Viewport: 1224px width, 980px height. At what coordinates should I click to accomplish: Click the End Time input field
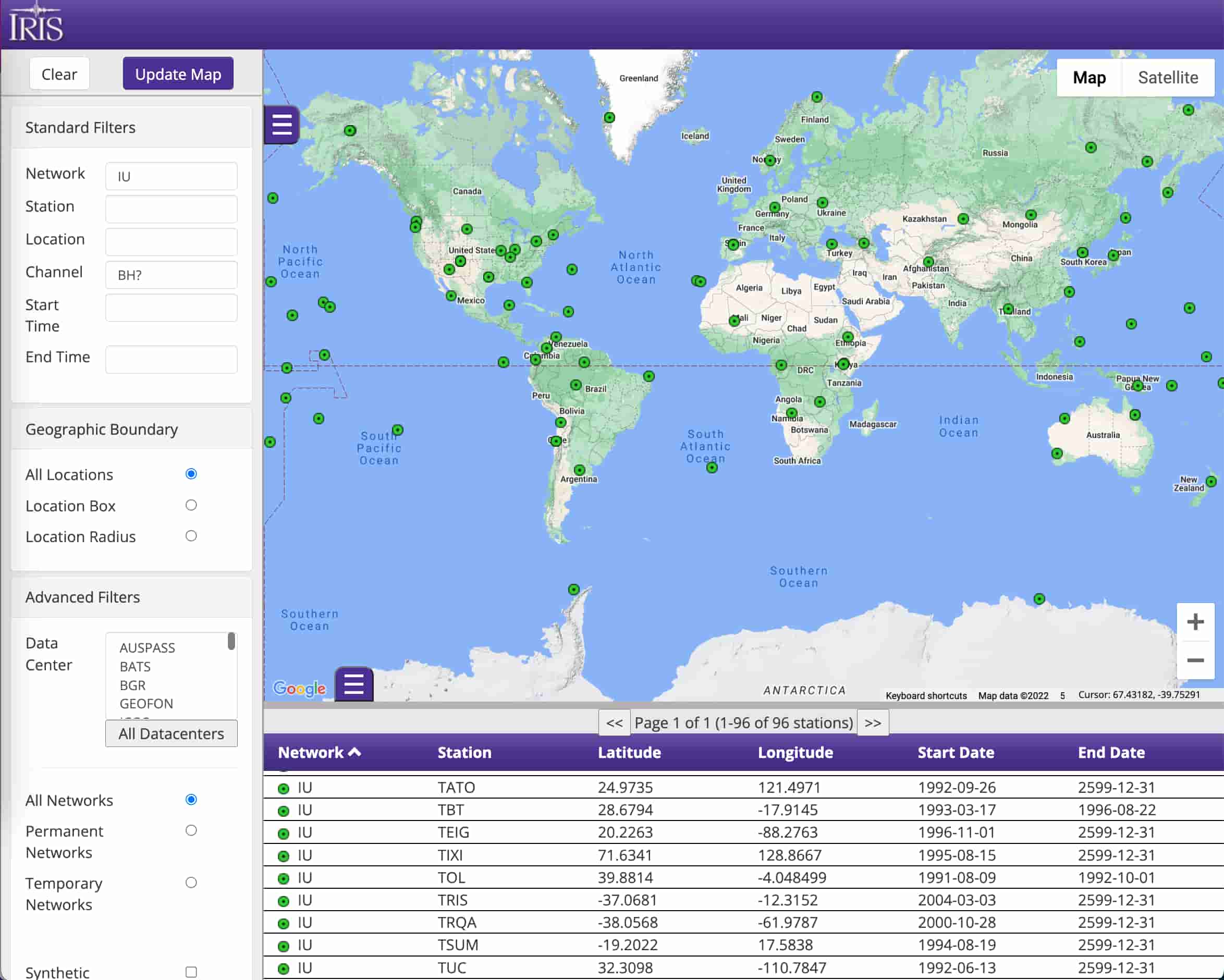point(171,359)
